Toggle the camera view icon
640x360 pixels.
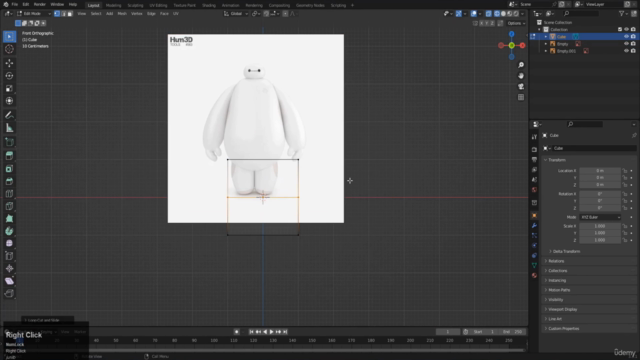[x=521, y=87]
